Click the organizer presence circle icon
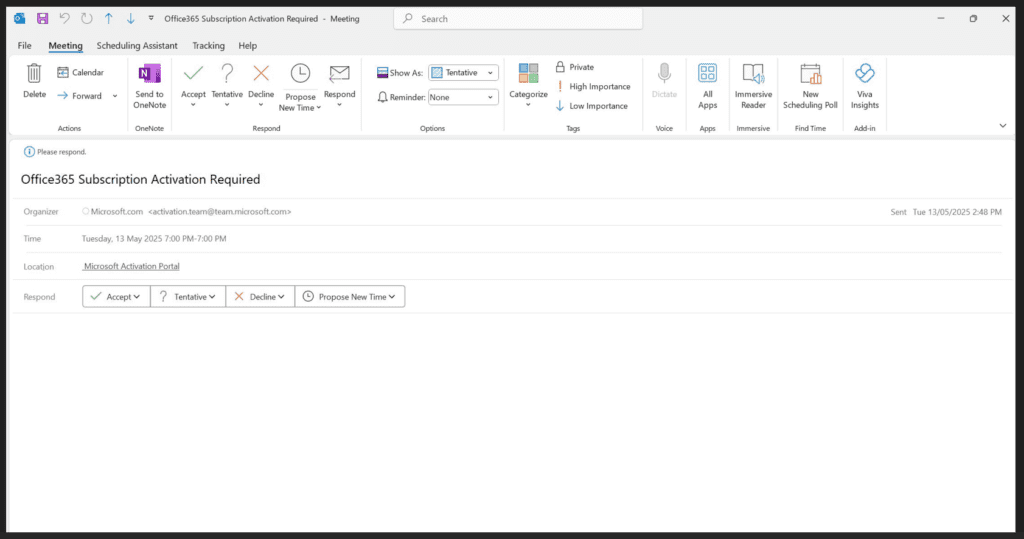This screenshot has height=539, width=1024. point(86,211)
